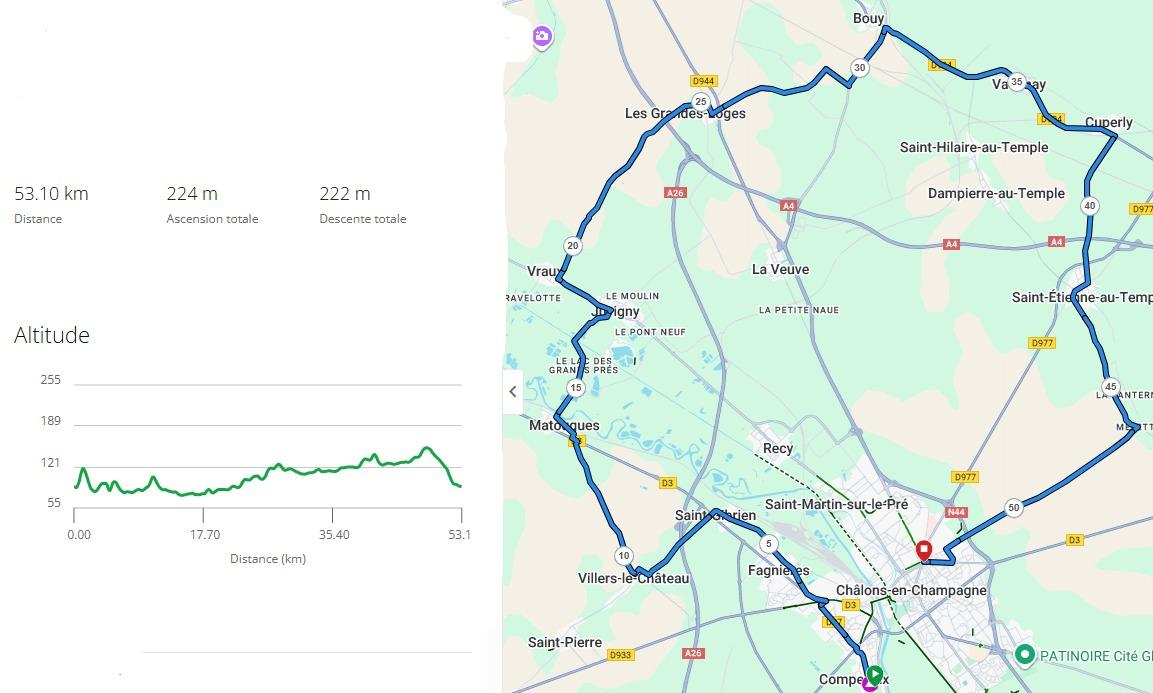Click the Saint-Hilaire-au-Temple village label

(974, 147)
